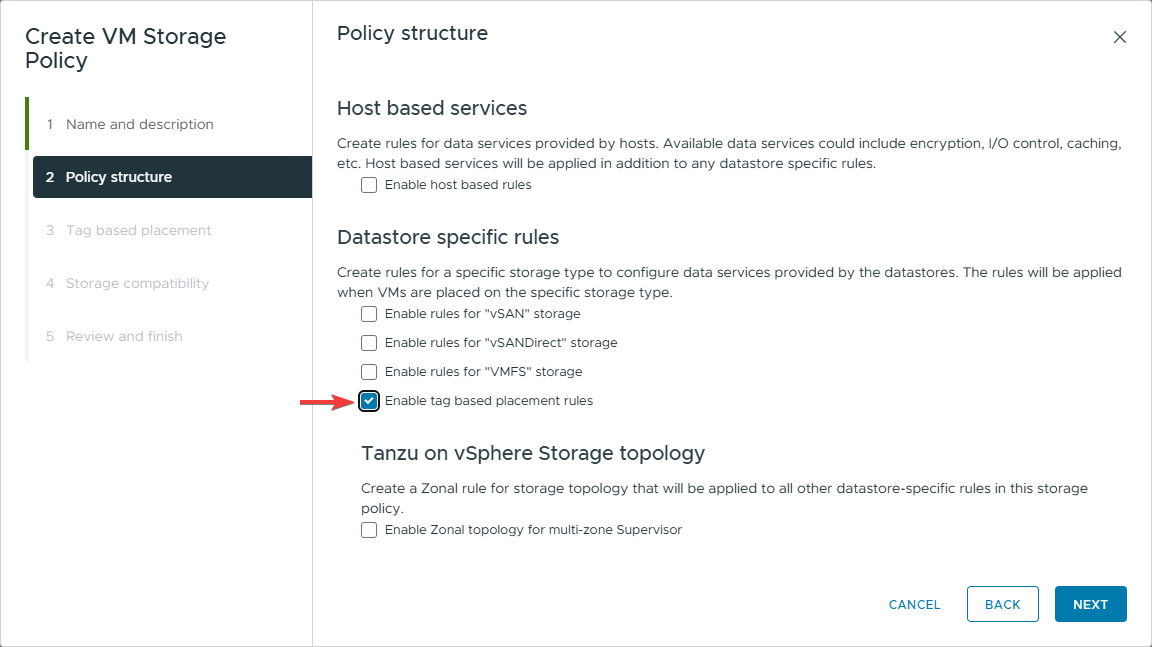This screenshot has height=647, width=1152.
Task: Check rules for "vSANDirect" storage
Action: (369, 343)
